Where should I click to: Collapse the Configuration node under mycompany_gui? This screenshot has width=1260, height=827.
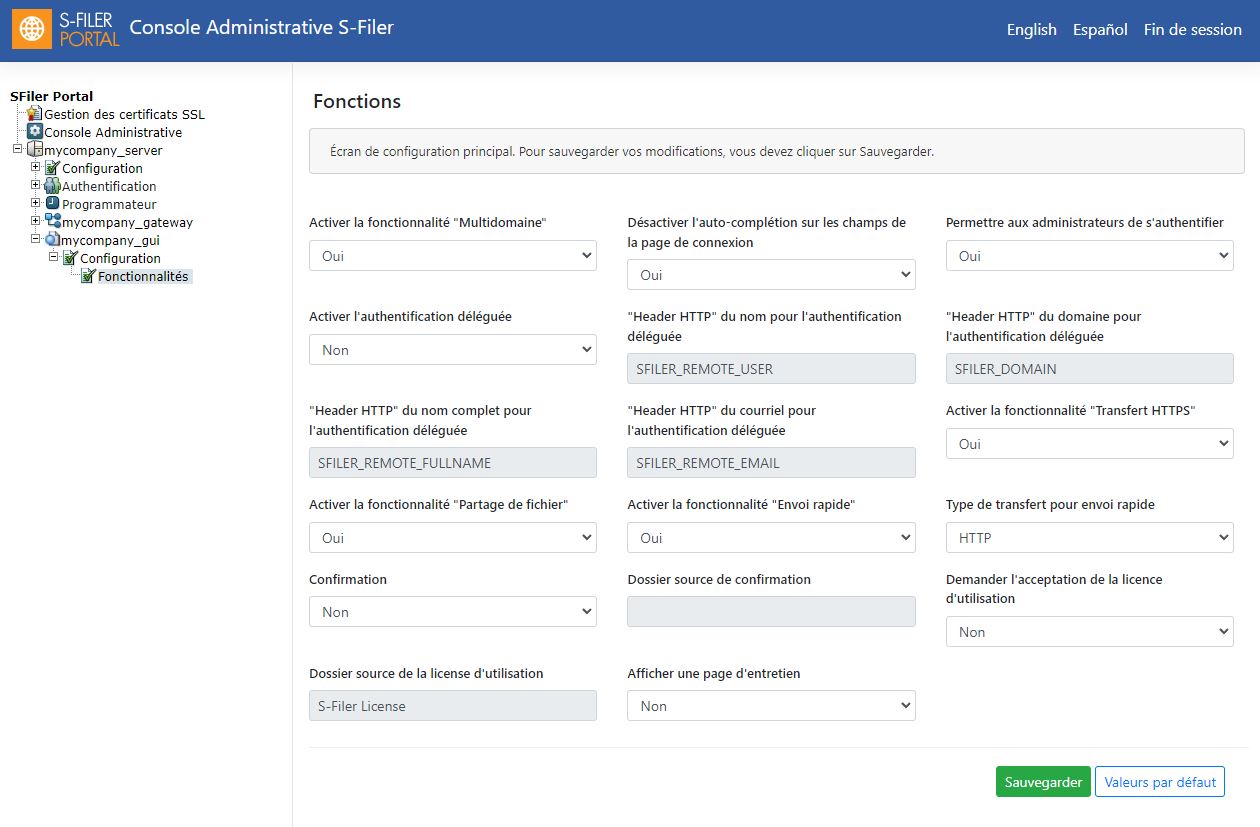click(x=54, y=257)
